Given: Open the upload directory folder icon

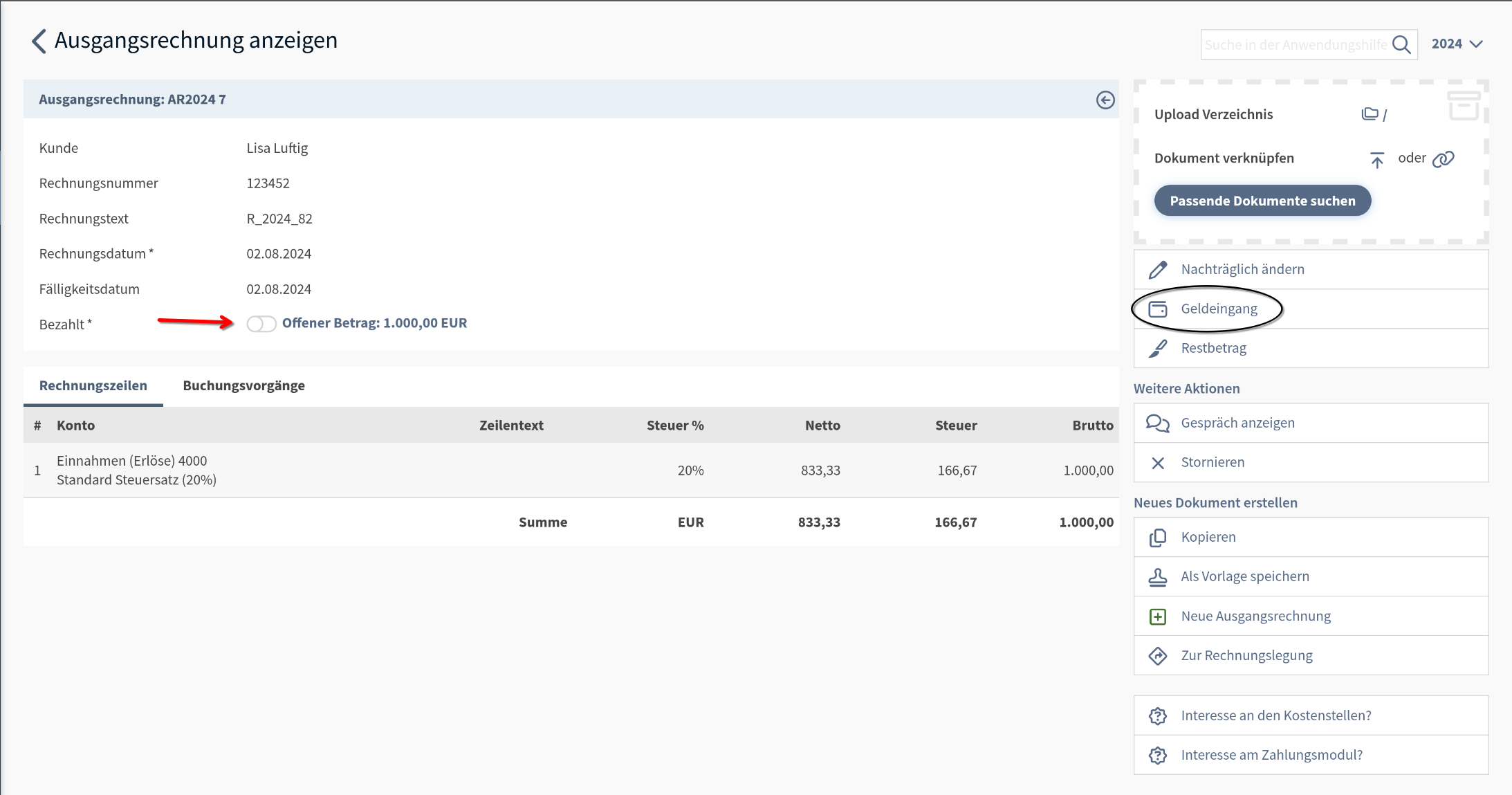Looking at the screenshot, I should point(1370,114).
